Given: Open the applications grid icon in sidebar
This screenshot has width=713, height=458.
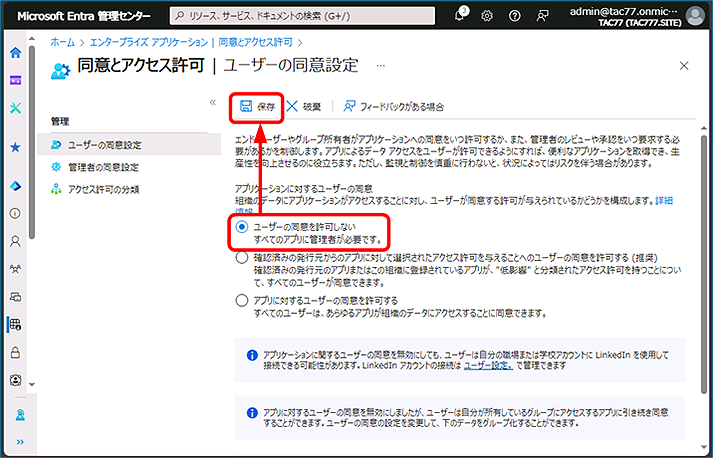Looking at the screenshot, I should tap(15, 324).
